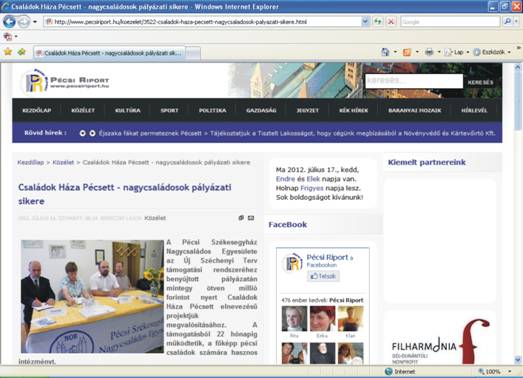
Task: Open the SPORT navigation item
Action: coord(169,110)
